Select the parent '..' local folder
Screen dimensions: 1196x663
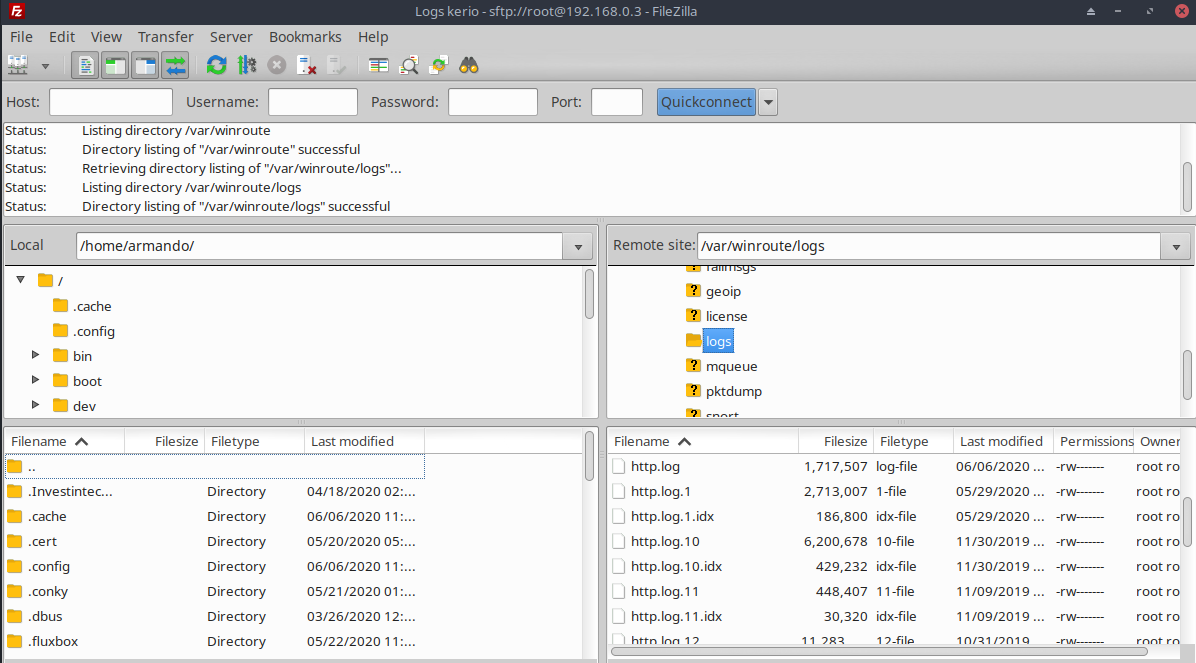click(x=214, y=466)
